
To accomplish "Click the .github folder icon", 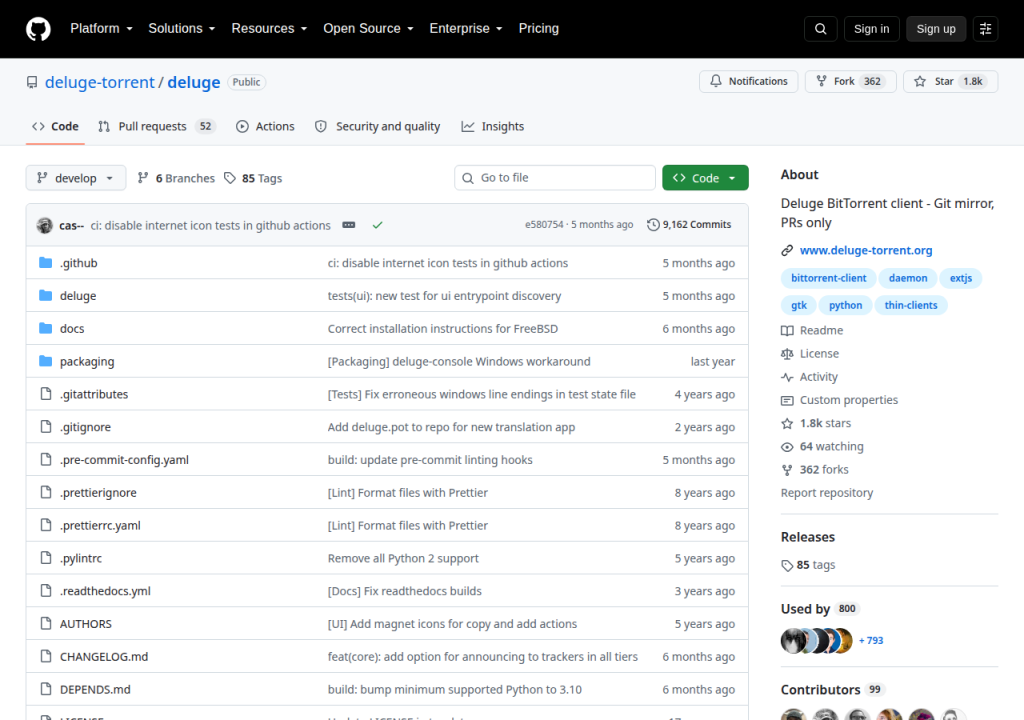I will [45, 263].
